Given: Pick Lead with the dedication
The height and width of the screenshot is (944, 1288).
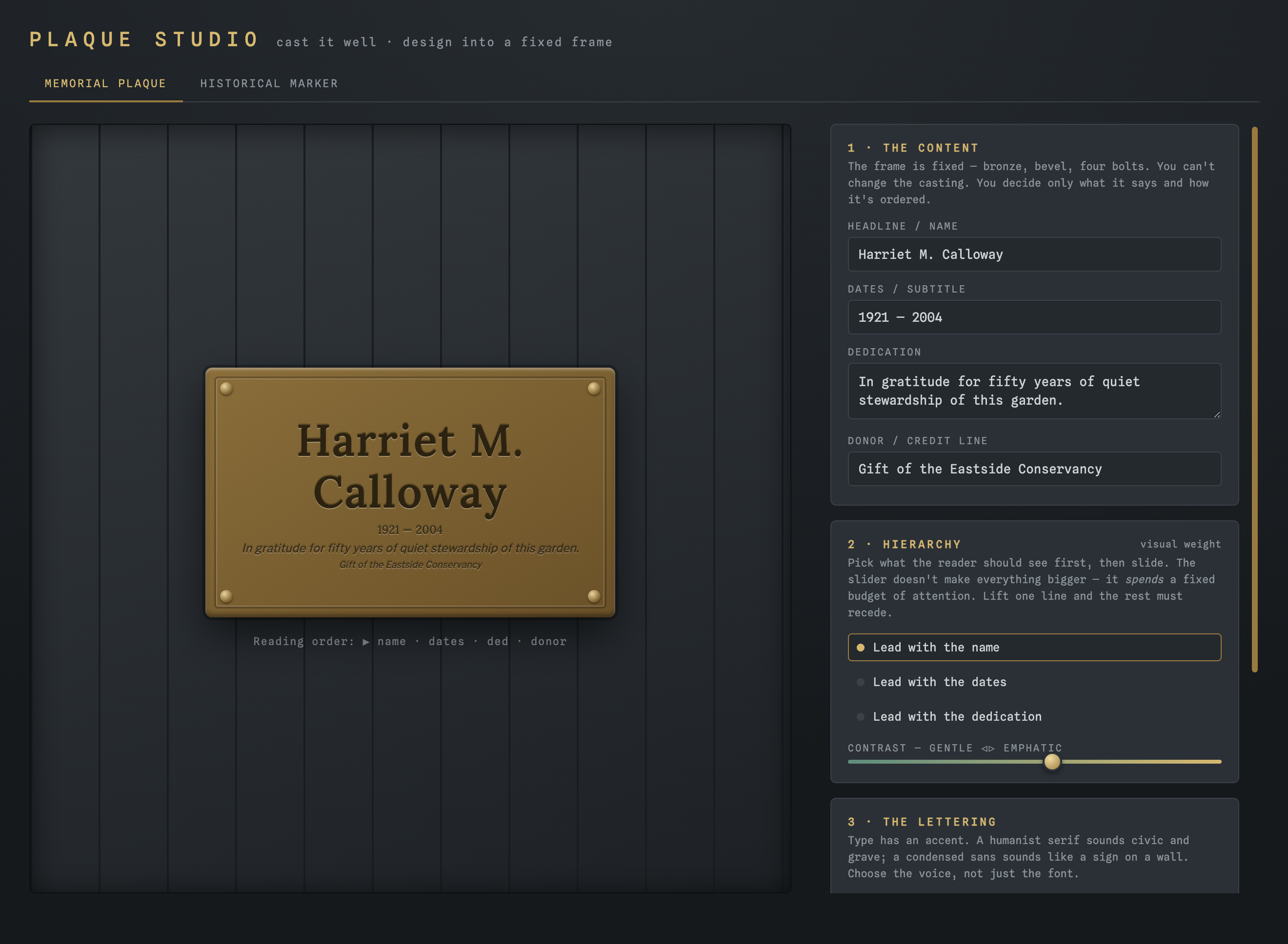Looking at the screenshot, I should coord(1034,716).
